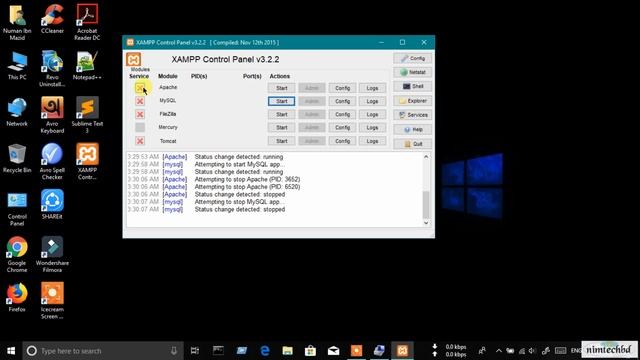Open Logs for MySQL

click(x=372, y=101)
